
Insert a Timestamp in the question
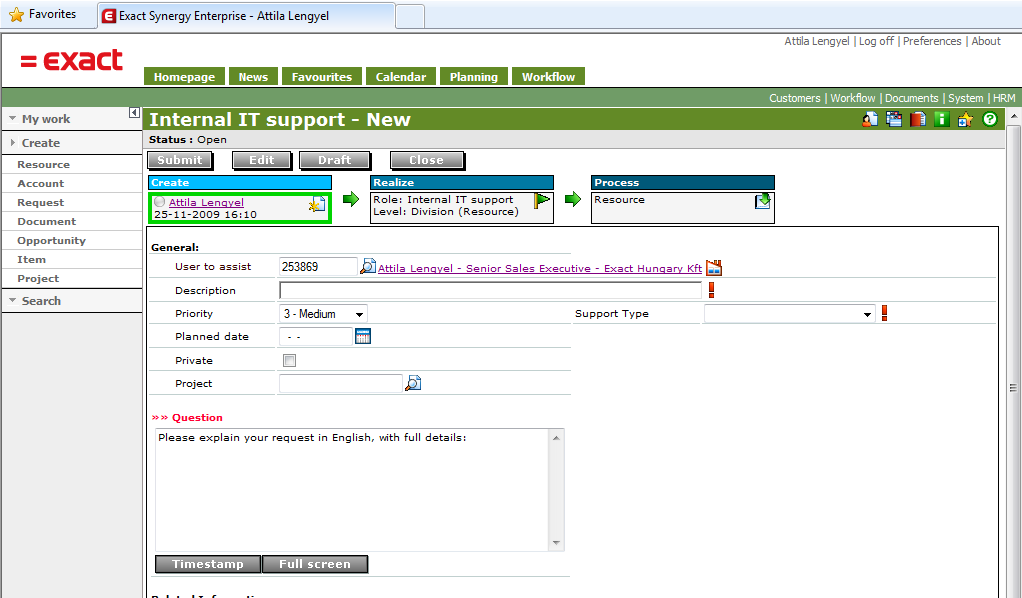click(208, 564)
